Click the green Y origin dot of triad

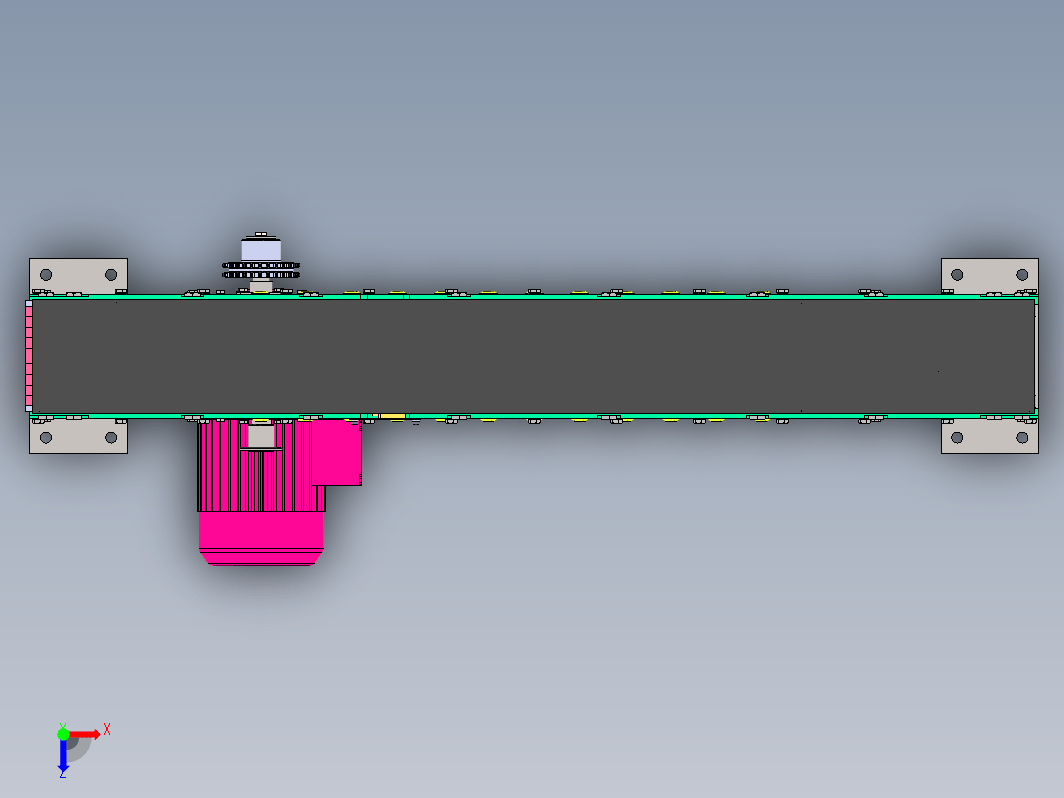pyautogui.click(x=63, y=734)
